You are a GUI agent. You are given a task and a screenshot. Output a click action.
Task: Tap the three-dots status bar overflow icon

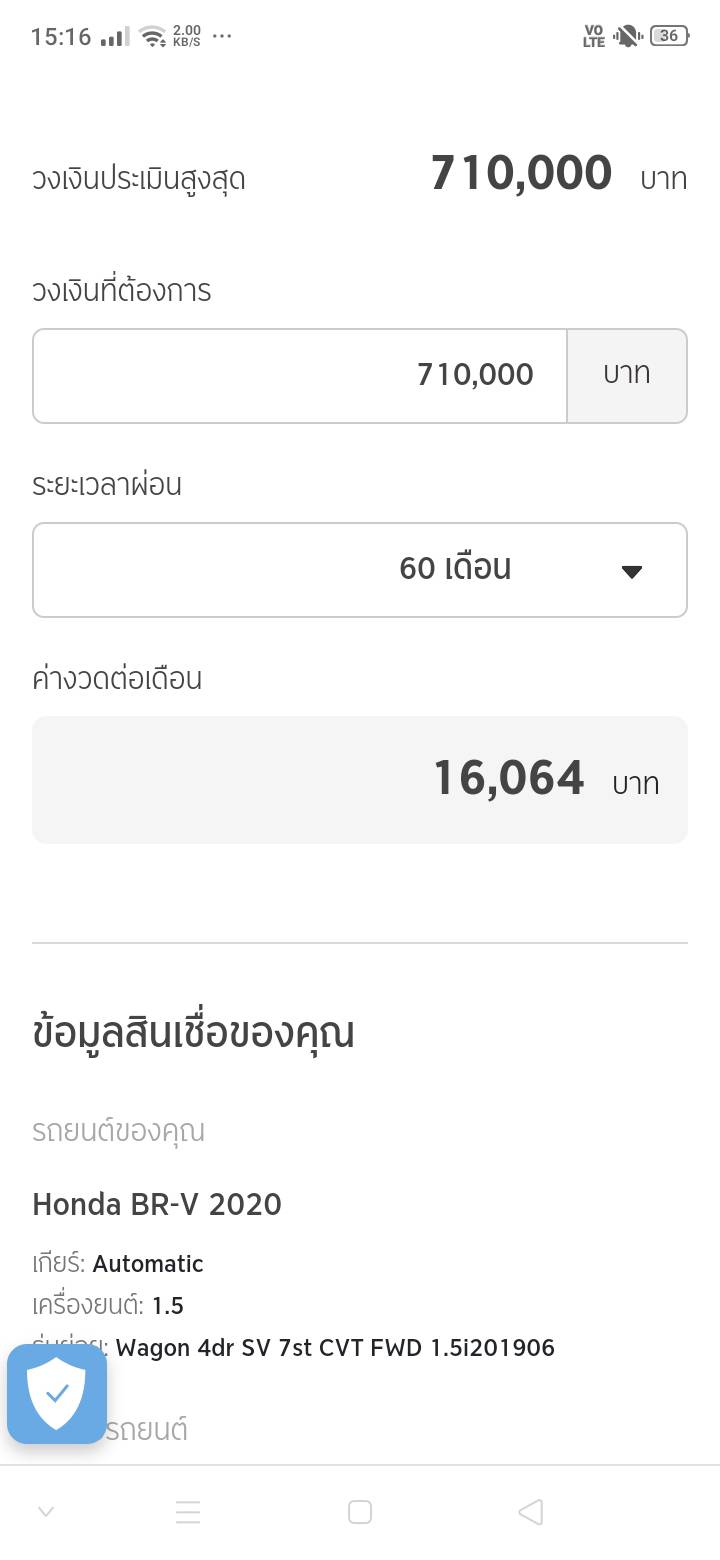click(222, 37)
